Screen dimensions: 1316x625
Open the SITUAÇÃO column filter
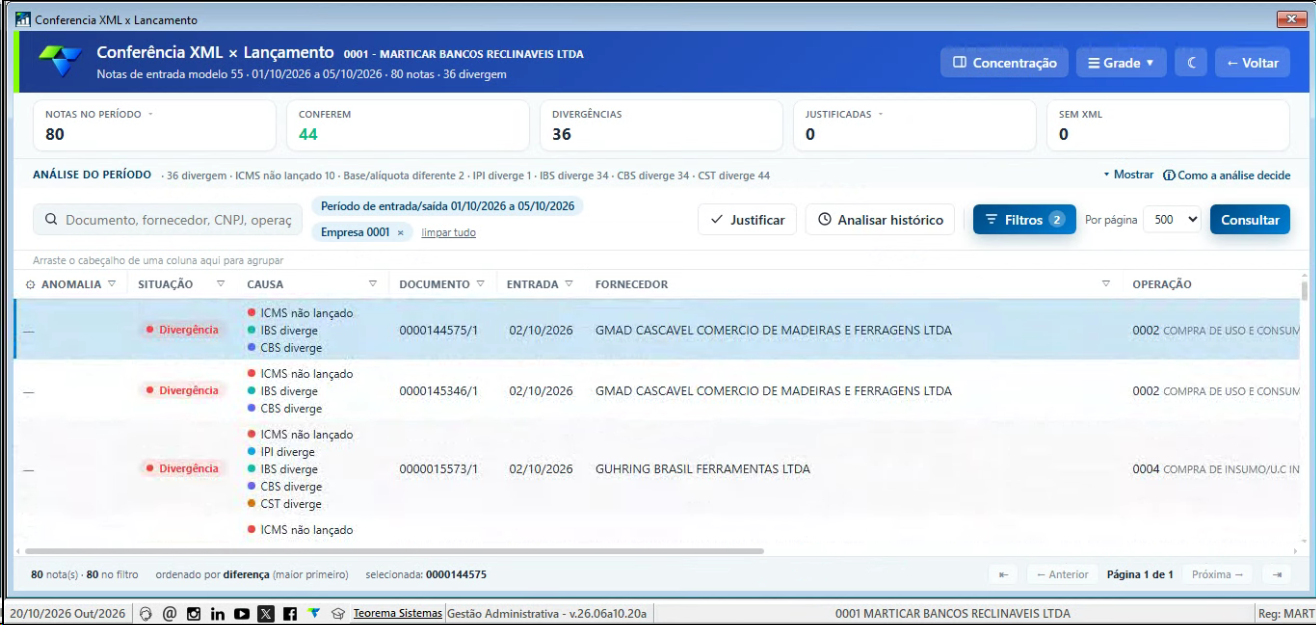tap(221, 284)
